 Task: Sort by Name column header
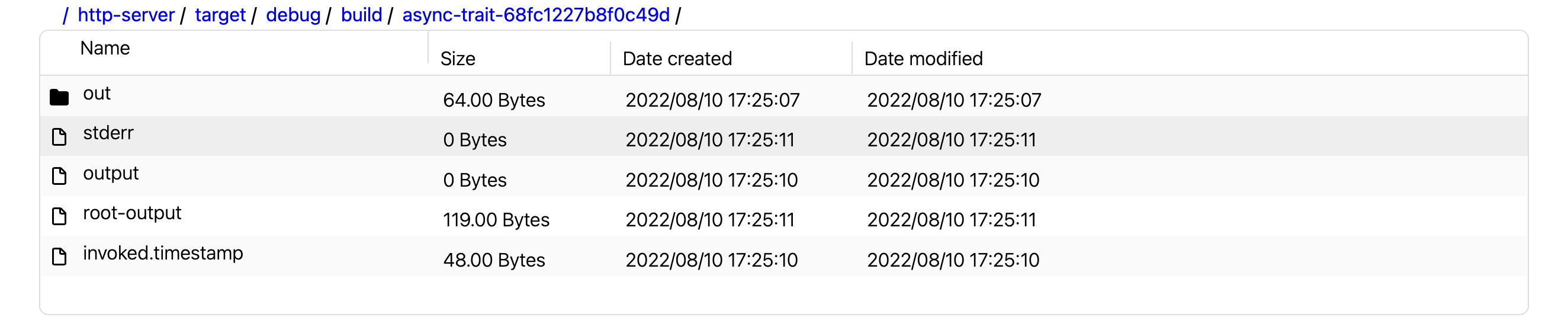[x=105, y=48]
